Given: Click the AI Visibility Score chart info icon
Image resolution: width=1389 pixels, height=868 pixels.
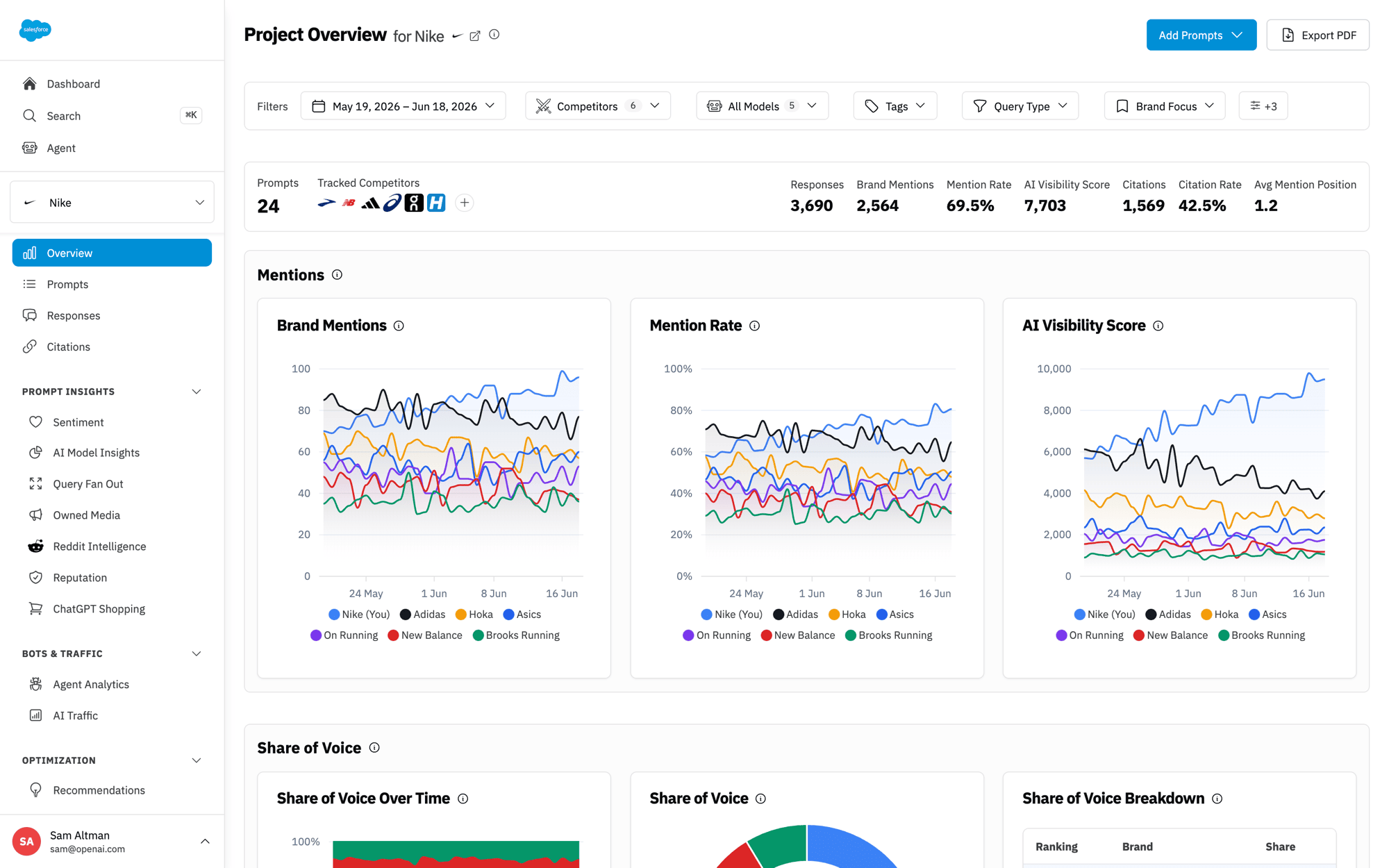Looking at the screenshot, I should click(x=1158, y=326).
